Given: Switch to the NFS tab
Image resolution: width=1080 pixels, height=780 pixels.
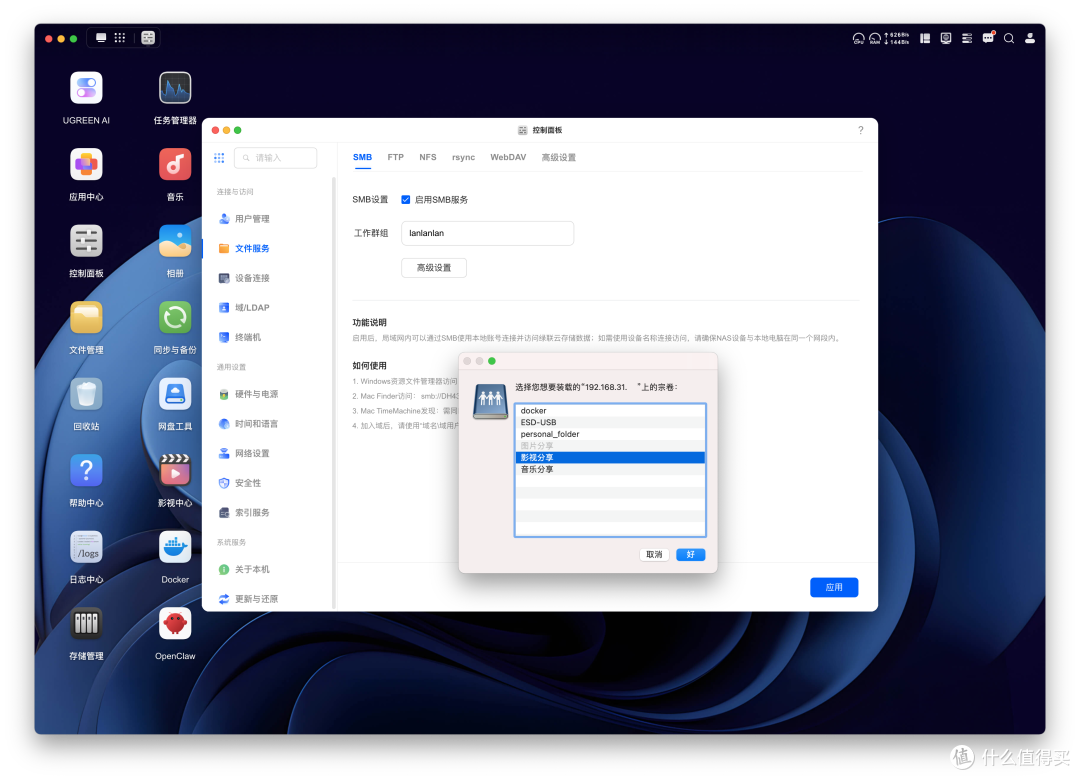Looking at the screenshot, I should pyautogui.click(x=428, y=157).
